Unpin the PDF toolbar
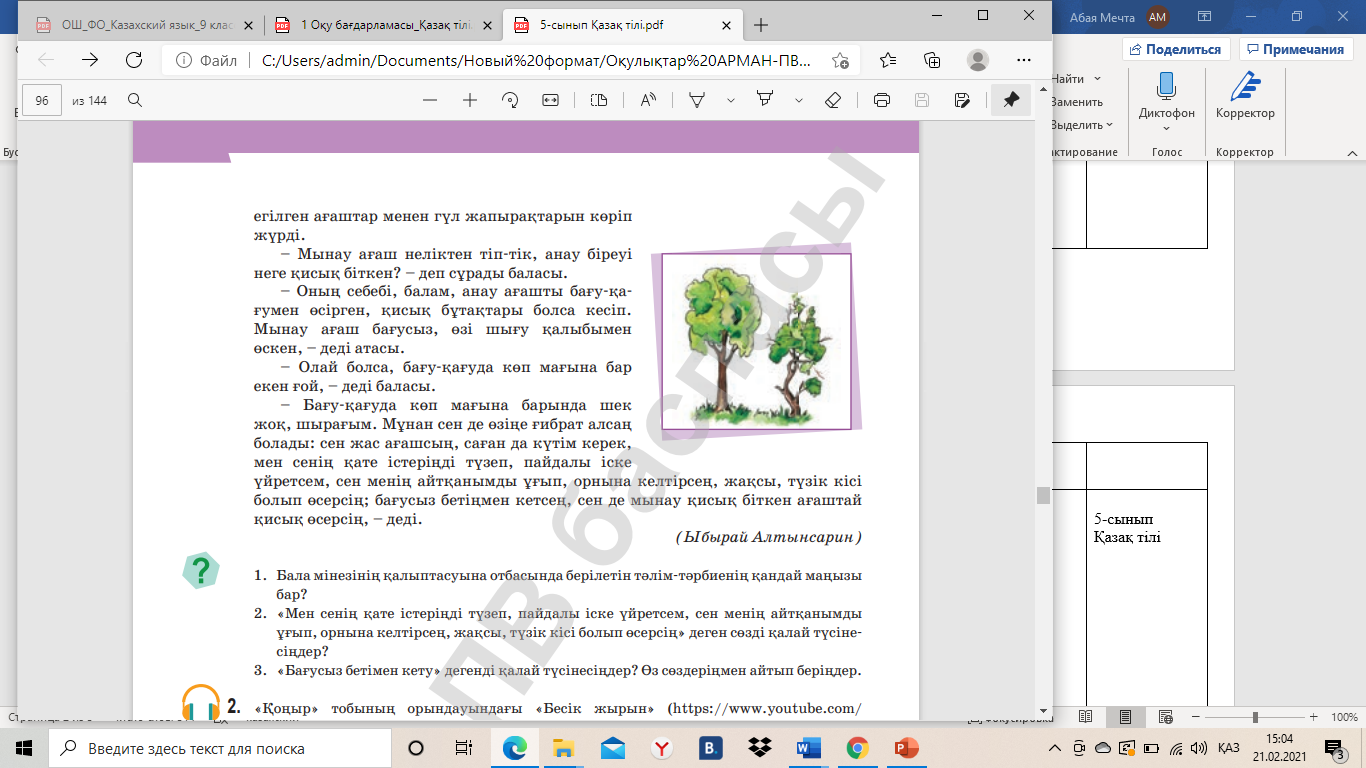1366x768 pixels. coord(1011,100)
